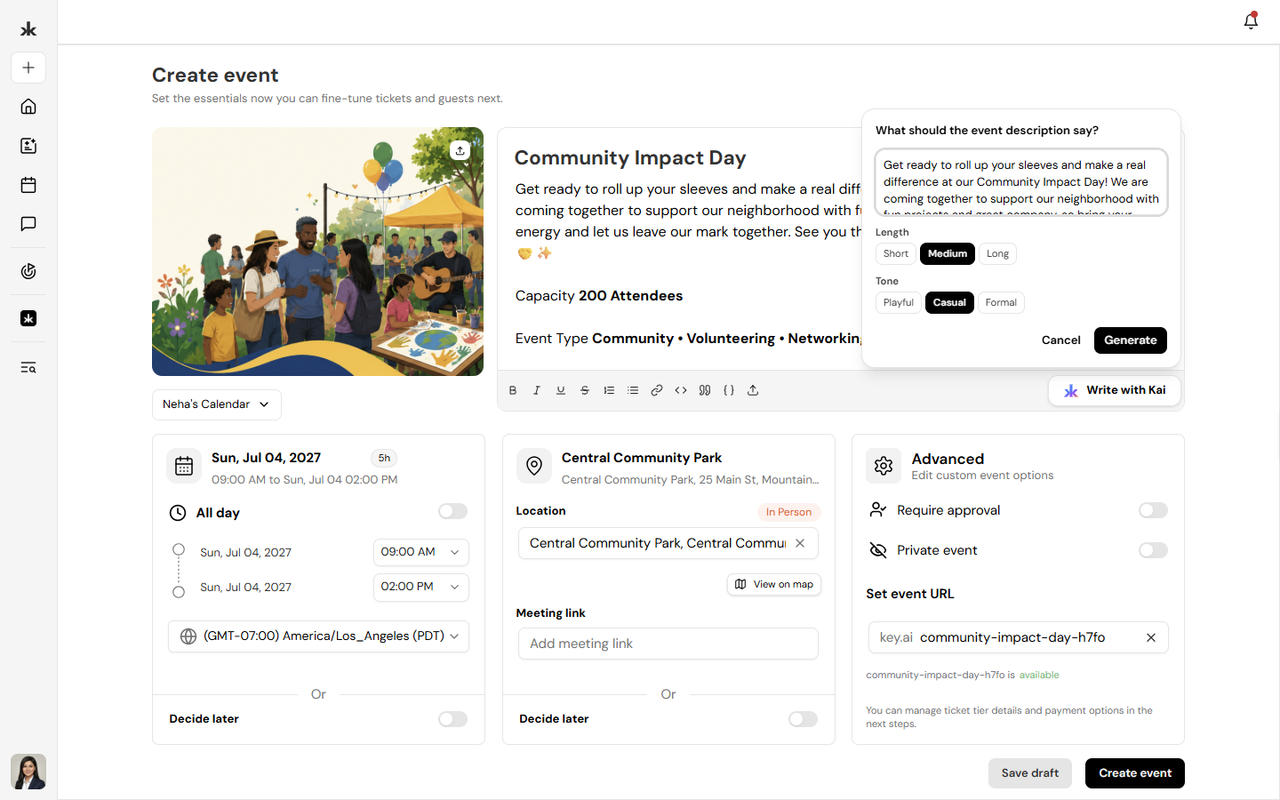Viewport: 1280px width, 800px height.
Task: Open the search list icon in sidebar
Action: coord(28,367)
